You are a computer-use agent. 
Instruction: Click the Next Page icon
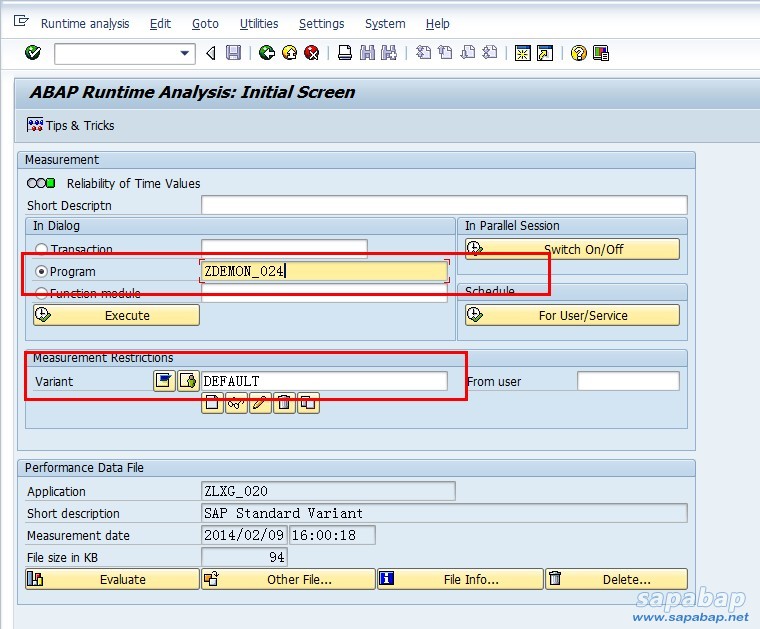pyautogui.click(x=468, y=53)
